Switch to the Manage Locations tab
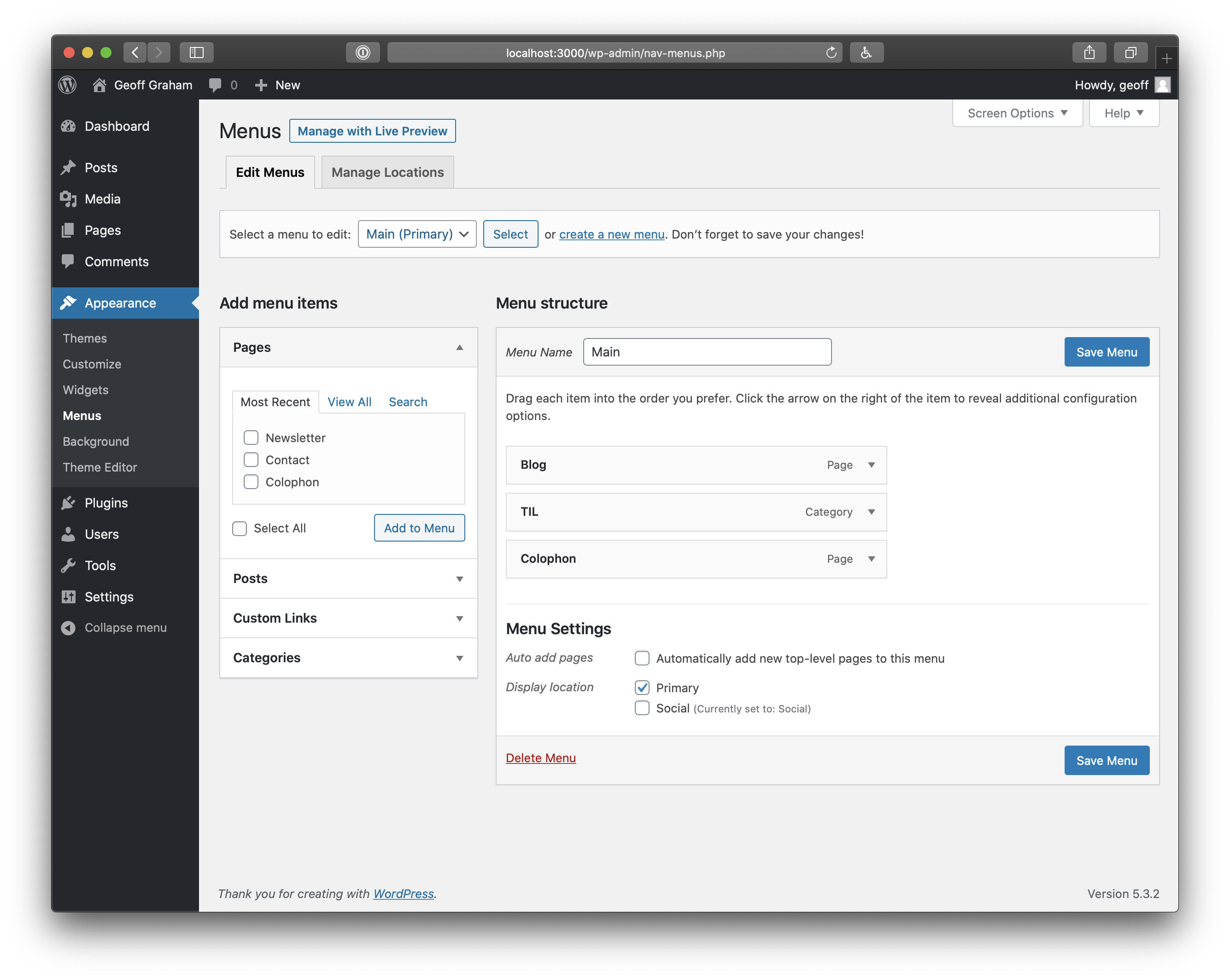 click(x=387, y=172)
